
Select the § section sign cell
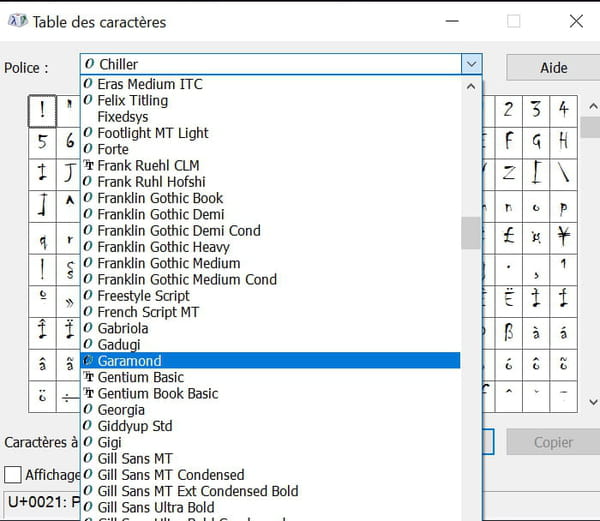coord(69,270)
